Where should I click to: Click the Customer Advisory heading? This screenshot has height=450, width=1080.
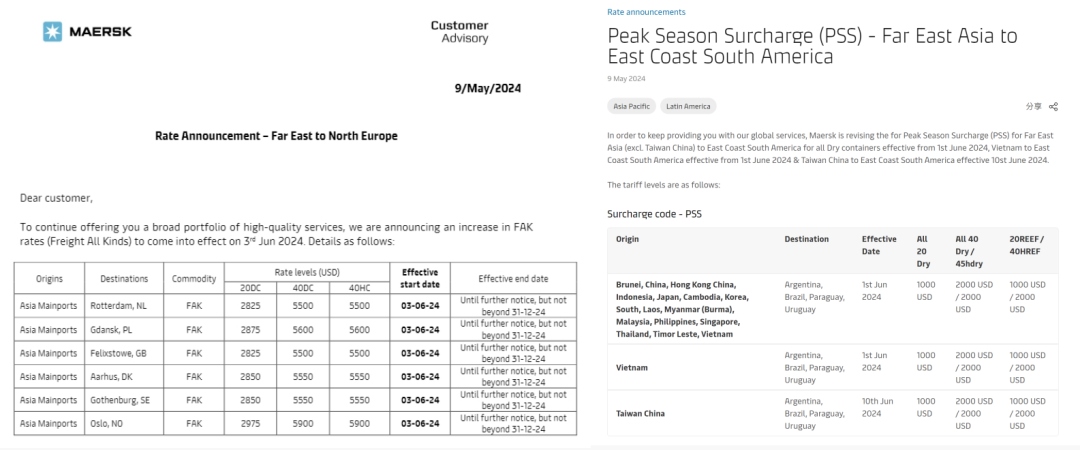(459, 32)
